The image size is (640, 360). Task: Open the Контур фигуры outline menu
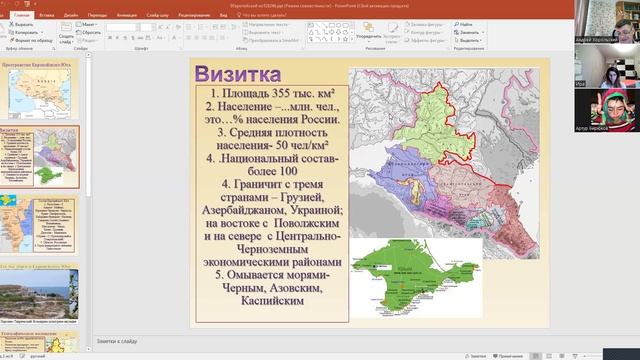click(x=424, y=32)
